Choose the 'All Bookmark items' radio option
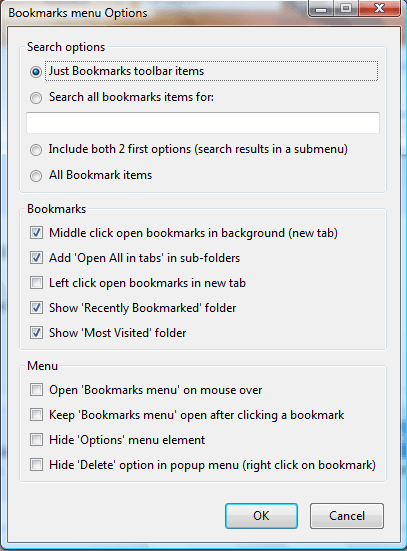Image resolution: width=407 pixels, height=551 pixels. pos(36,175)
